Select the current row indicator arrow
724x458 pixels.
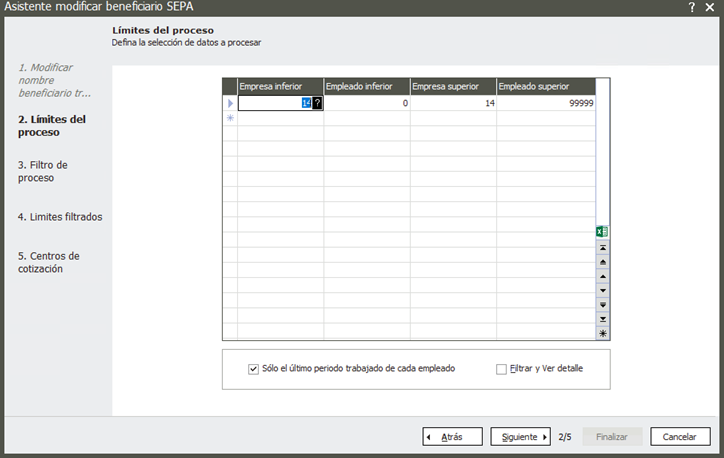(x=229, y=103)
